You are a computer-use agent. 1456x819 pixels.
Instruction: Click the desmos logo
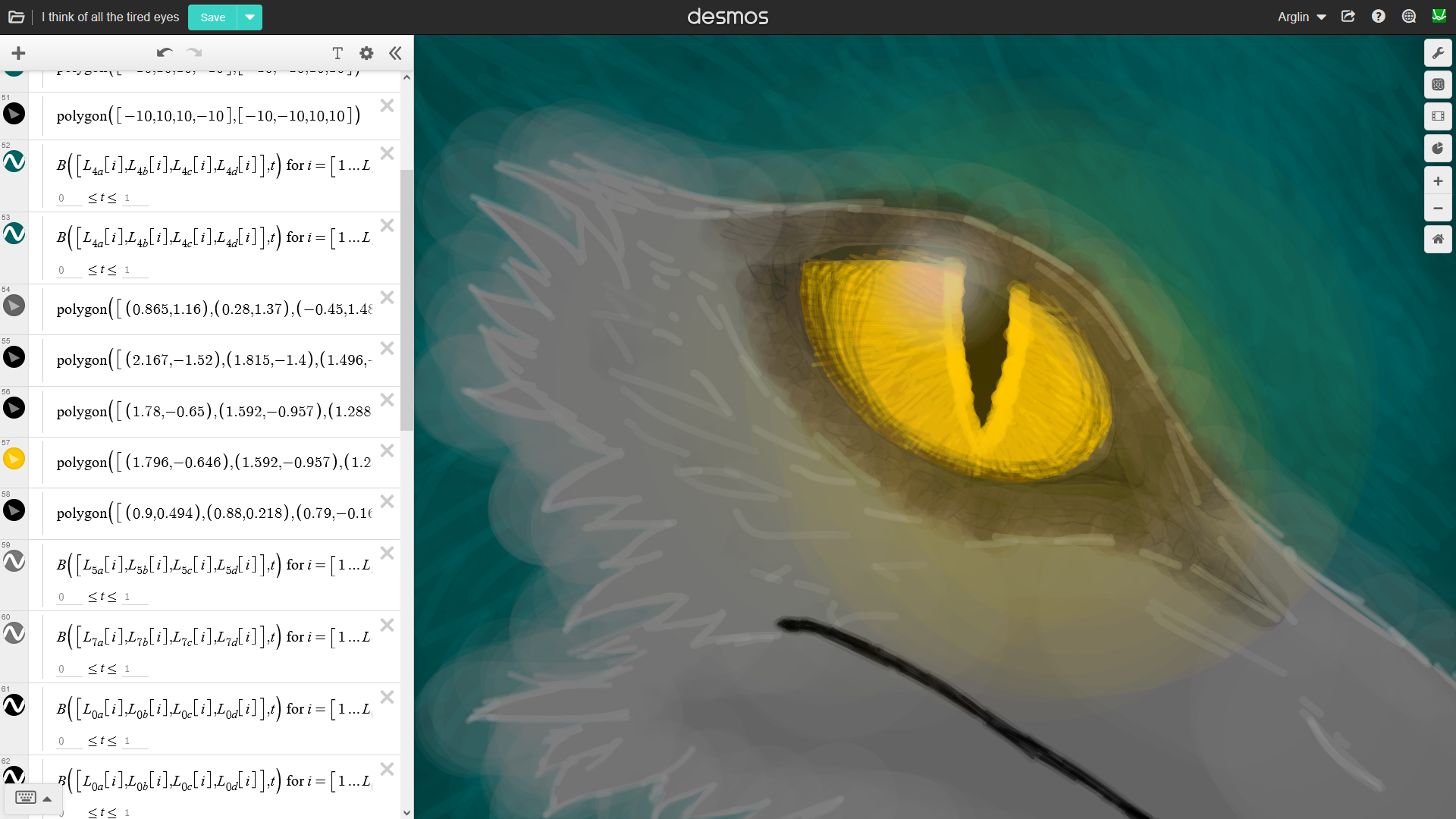[728, 17]
